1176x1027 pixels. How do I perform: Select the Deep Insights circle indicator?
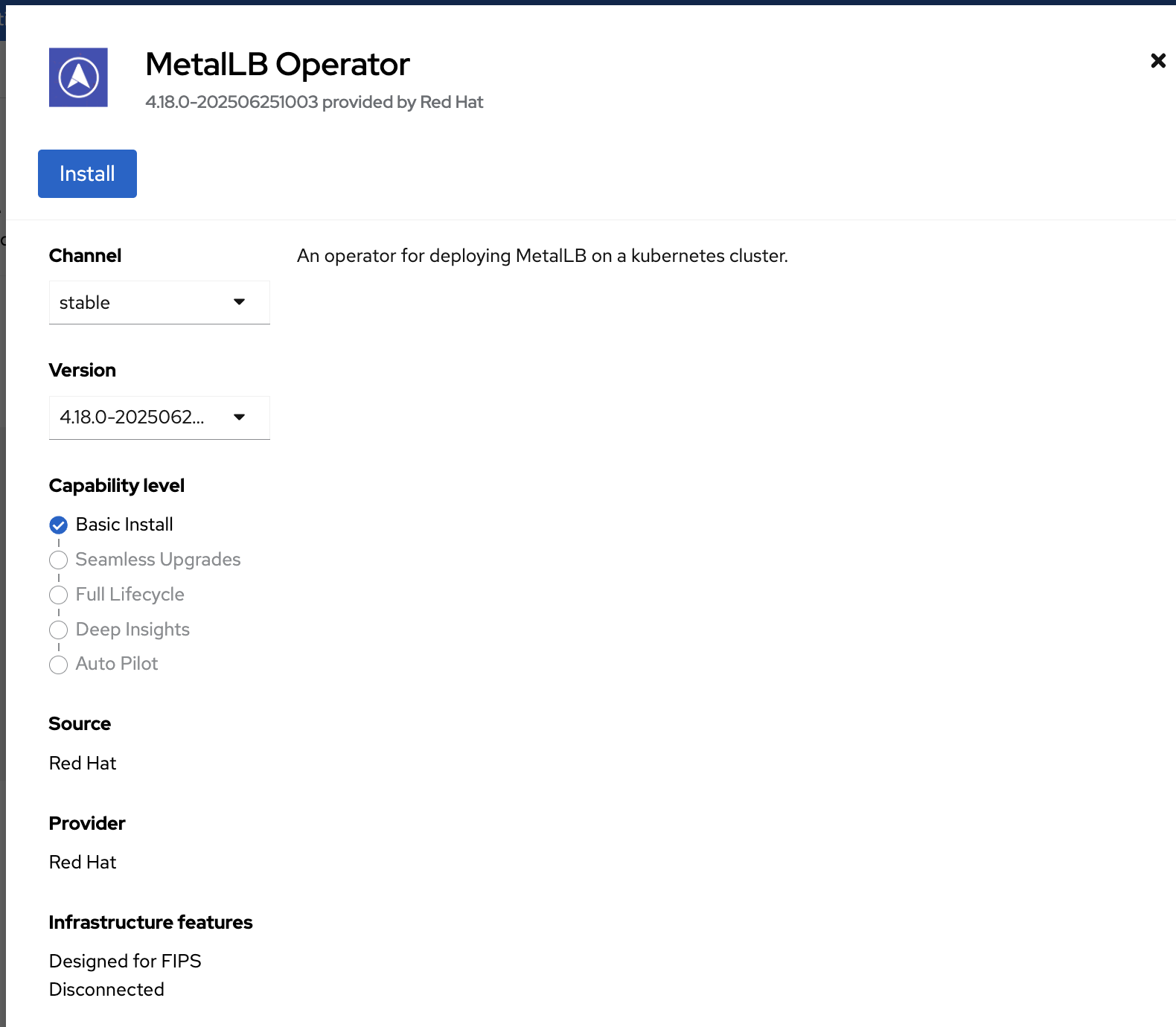click(58, 630)
